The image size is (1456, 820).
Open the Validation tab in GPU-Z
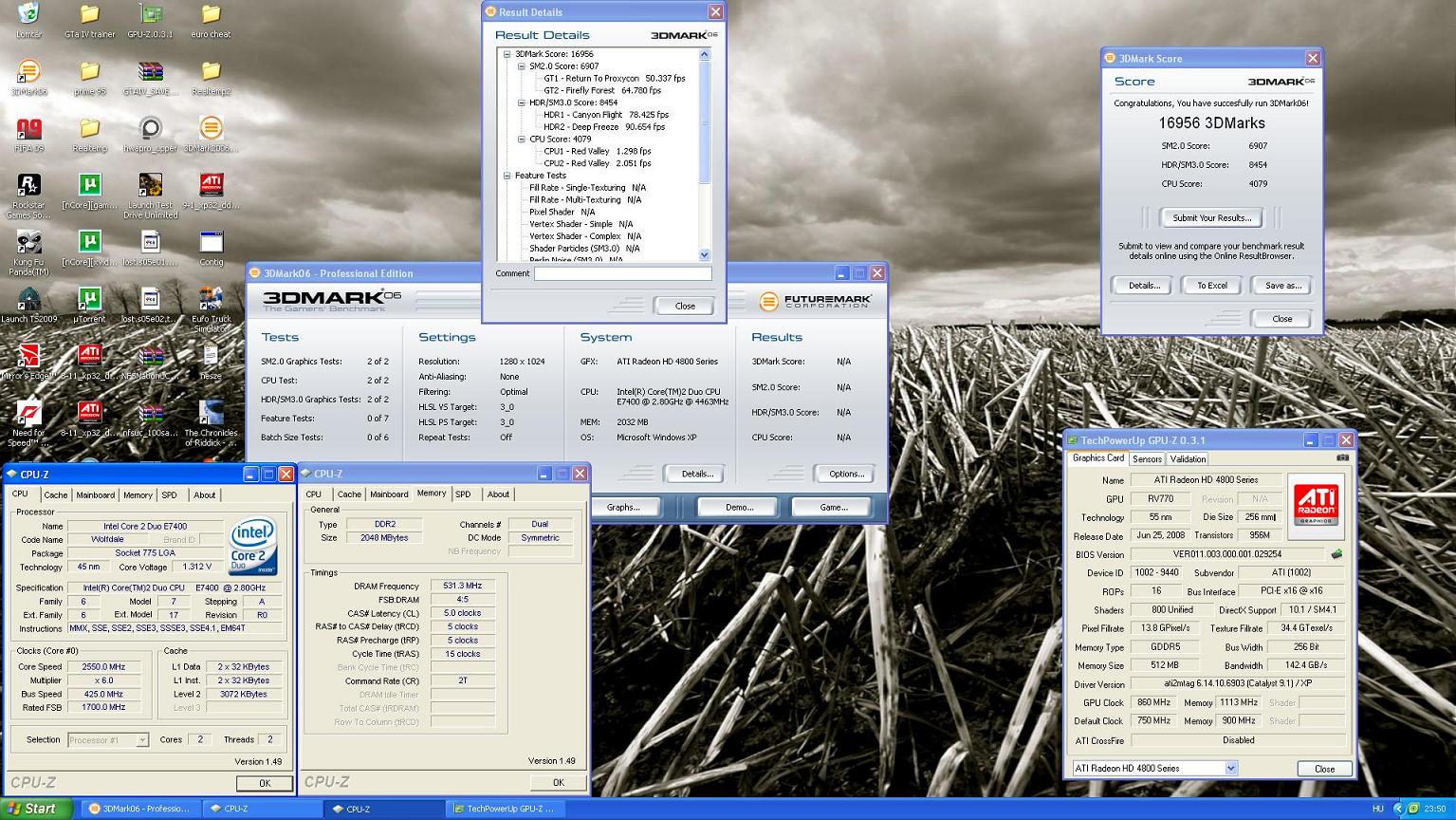point(1188,459)
